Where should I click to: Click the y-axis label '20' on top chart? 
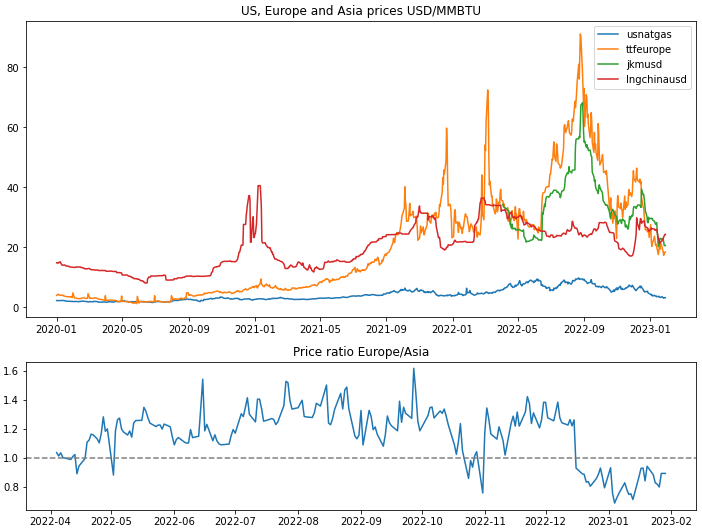(x=13, y=248)
